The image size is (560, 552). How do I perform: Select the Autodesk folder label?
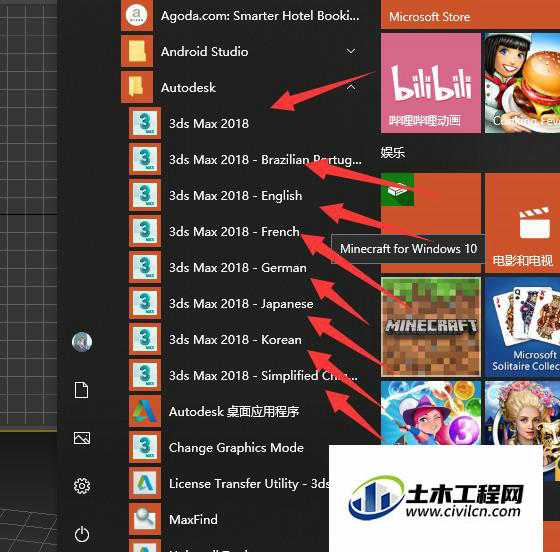(x=188, y=87)
